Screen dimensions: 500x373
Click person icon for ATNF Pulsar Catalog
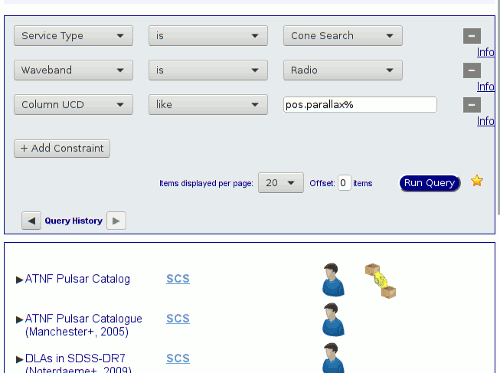333,280
